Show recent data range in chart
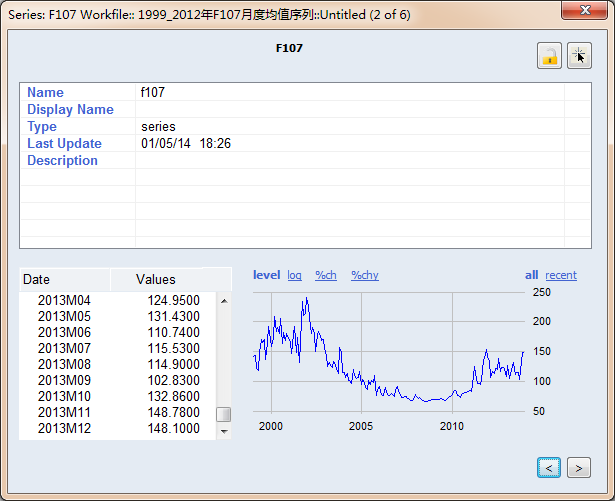This screenshot has height=501, width=615. coord(561,275)
